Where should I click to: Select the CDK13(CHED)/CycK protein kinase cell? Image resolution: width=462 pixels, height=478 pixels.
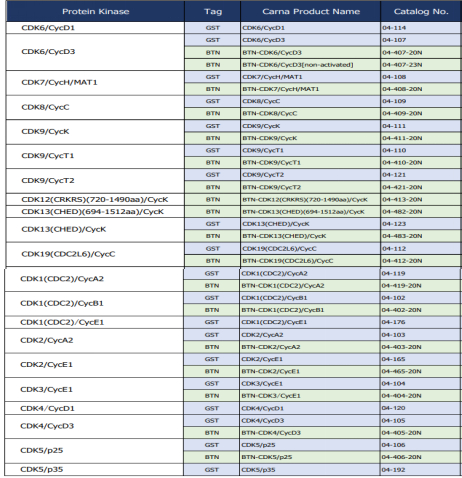pos(95,230)
